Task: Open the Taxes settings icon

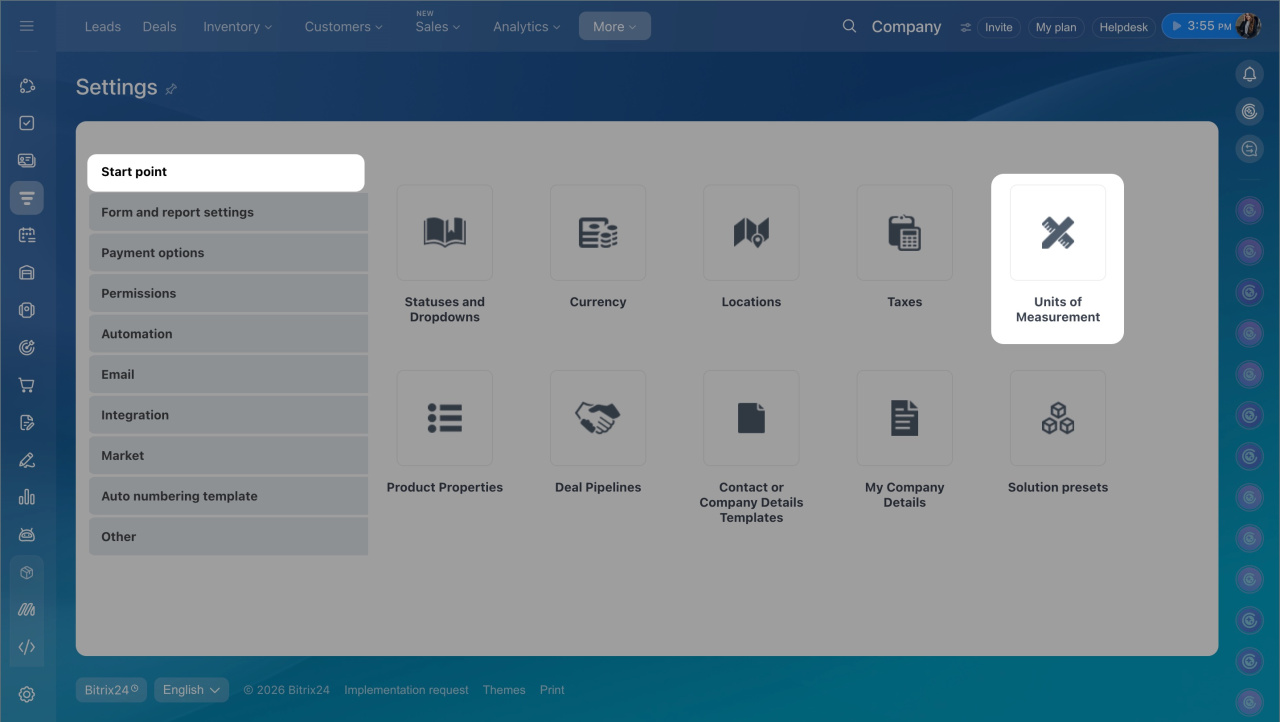Action: click(x=904, y=233)
